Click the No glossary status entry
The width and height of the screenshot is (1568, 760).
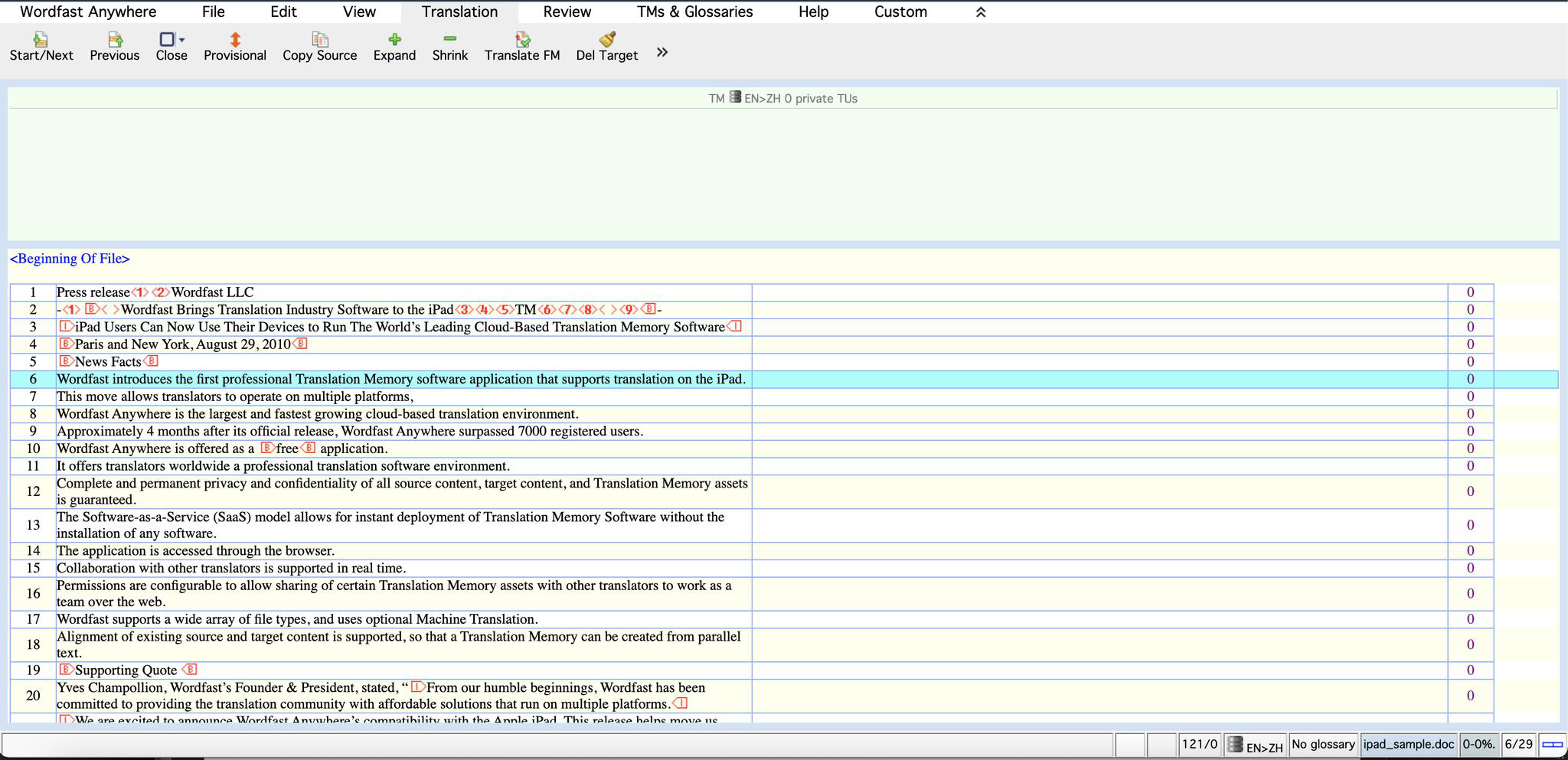pos(1323,744)
